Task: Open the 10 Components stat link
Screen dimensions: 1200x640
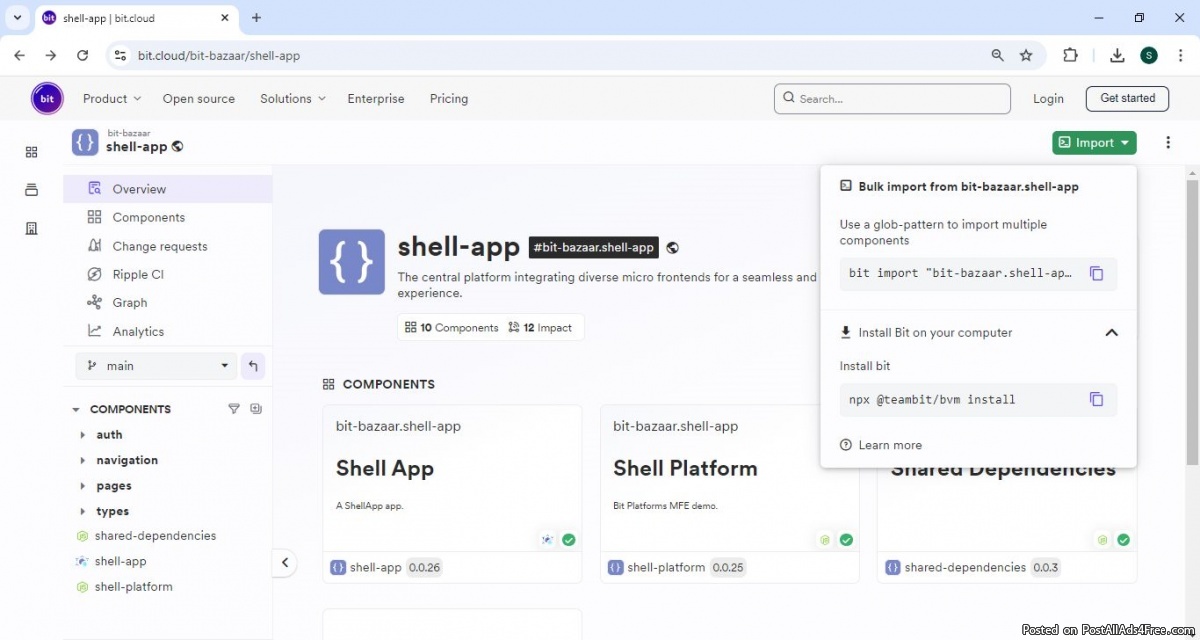Action: (x=451, y=327)
